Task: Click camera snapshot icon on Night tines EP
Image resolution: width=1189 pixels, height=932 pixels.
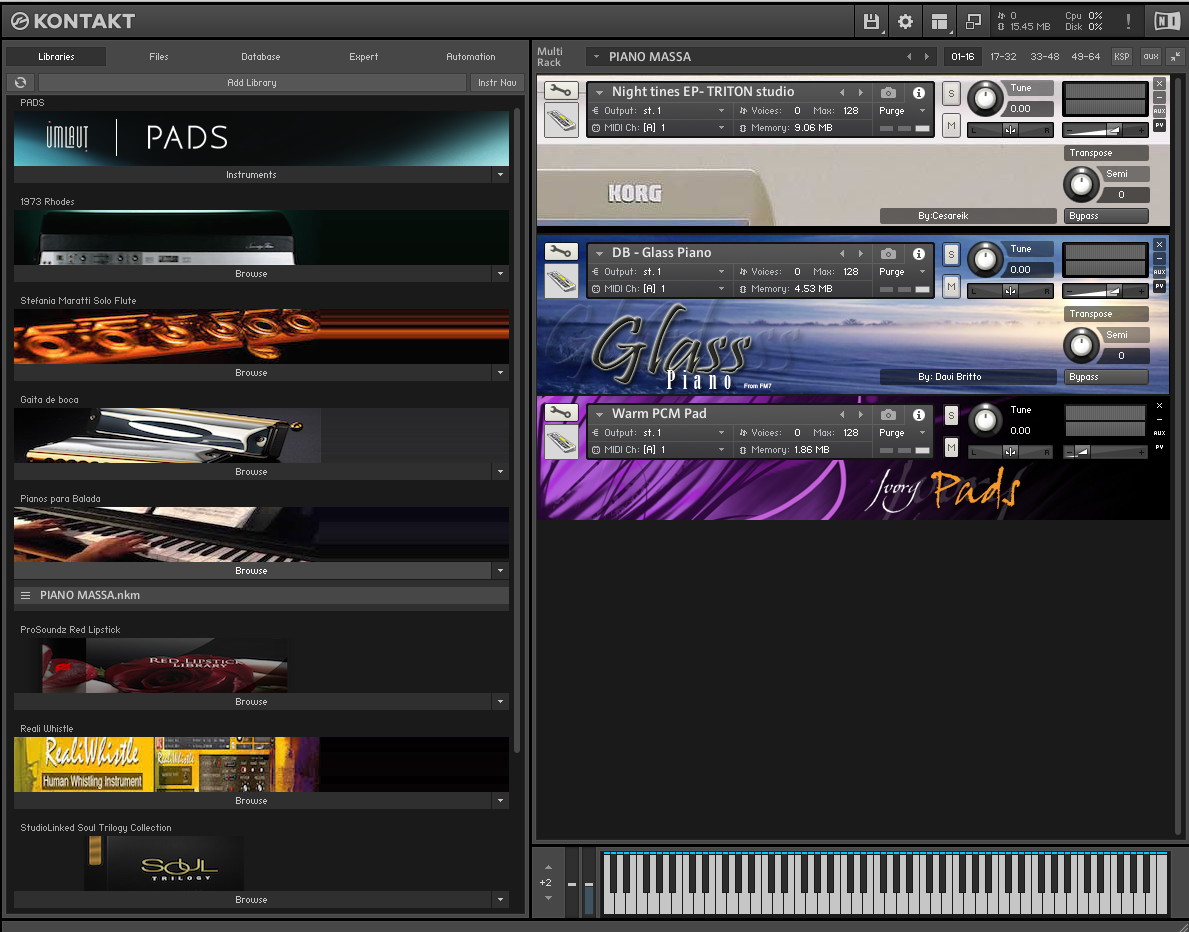Action: click(889, 93)
